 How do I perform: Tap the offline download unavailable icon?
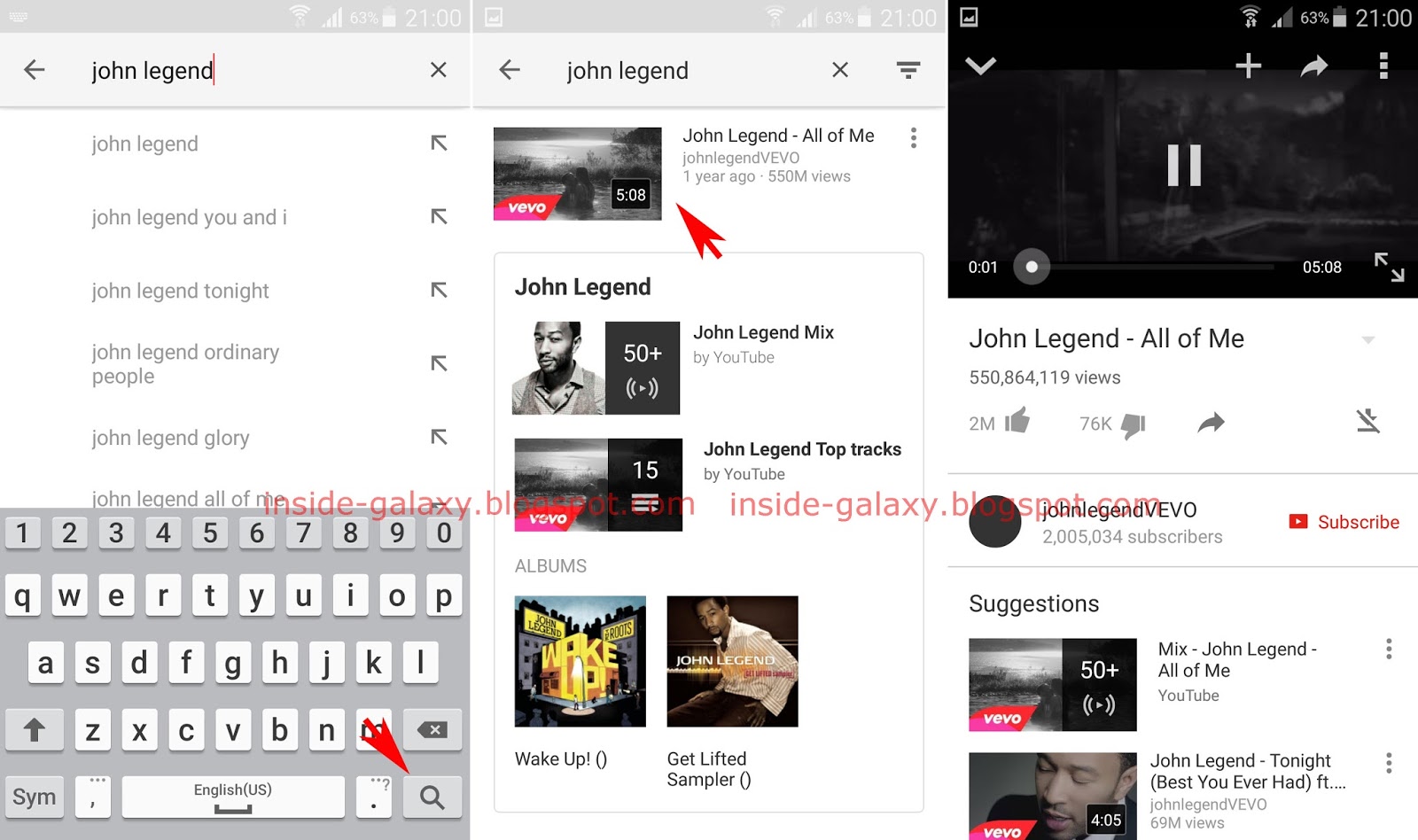(x=1368, y=421)
